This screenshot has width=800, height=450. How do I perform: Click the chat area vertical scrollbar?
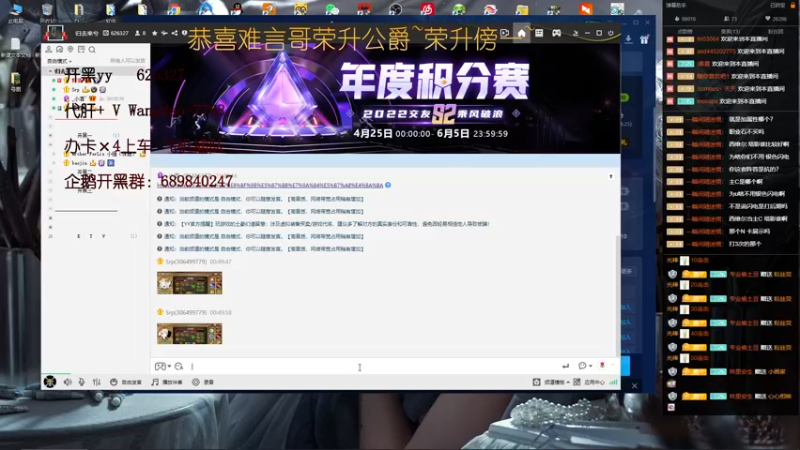tap(618, 296)
